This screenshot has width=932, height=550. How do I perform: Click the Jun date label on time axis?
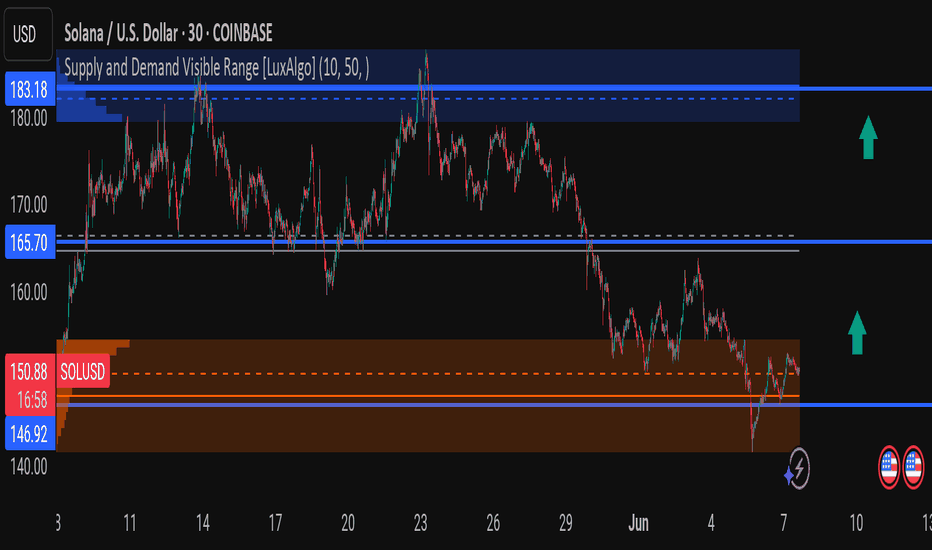(638, 523)
